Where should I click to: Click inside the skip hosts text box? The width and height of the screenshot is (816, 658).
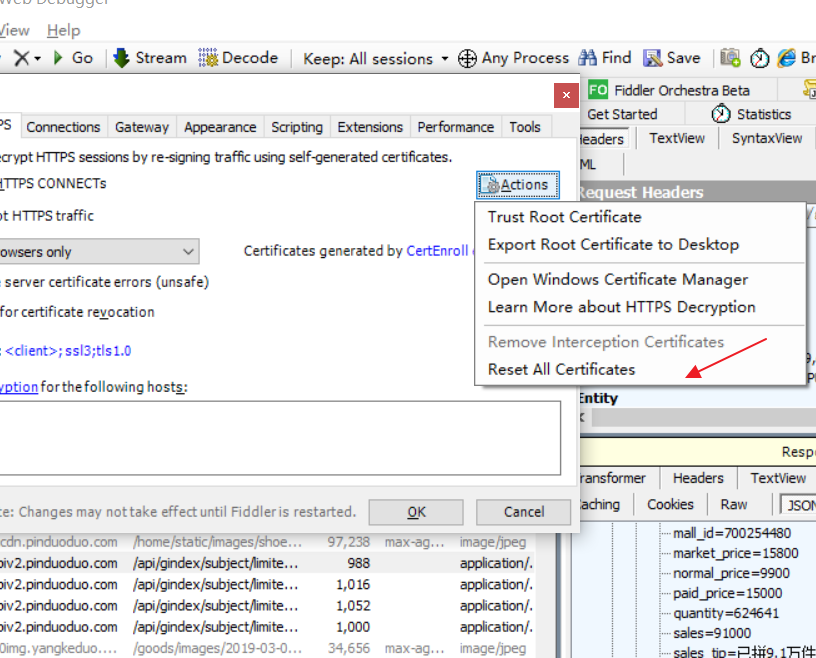coord(280,438)
